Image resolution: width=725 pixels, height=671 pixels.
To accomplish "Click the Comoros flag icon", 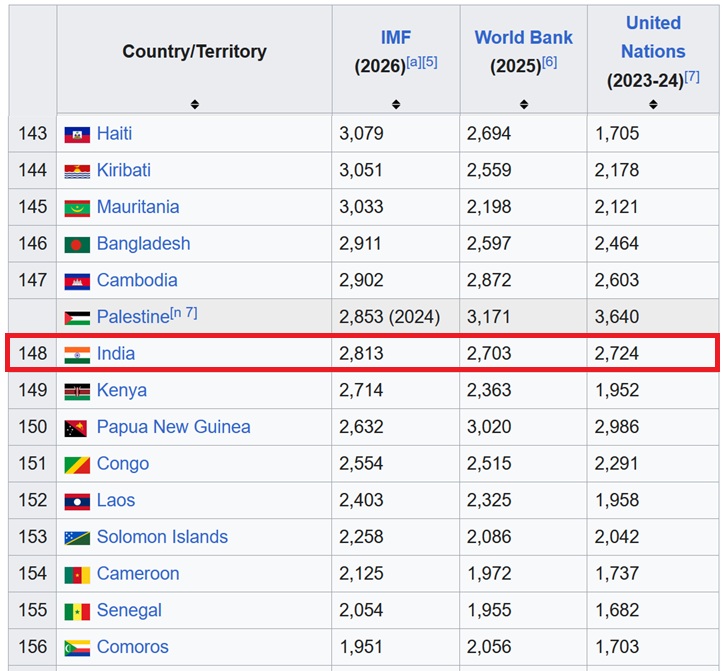I will tap(77, 648).
